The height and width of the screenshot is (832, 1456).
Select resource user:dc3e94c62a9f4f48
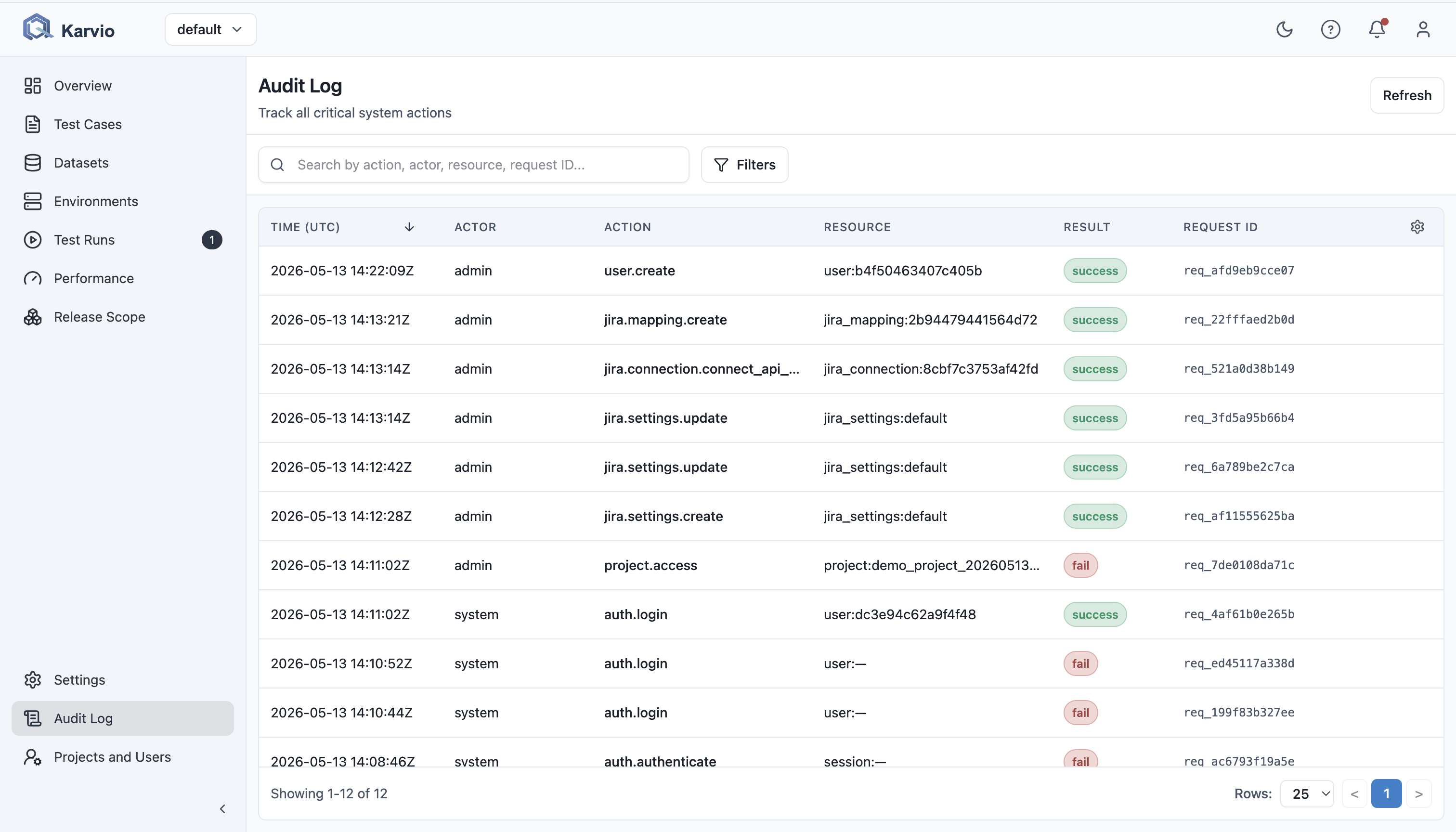[x=900, y=615]
